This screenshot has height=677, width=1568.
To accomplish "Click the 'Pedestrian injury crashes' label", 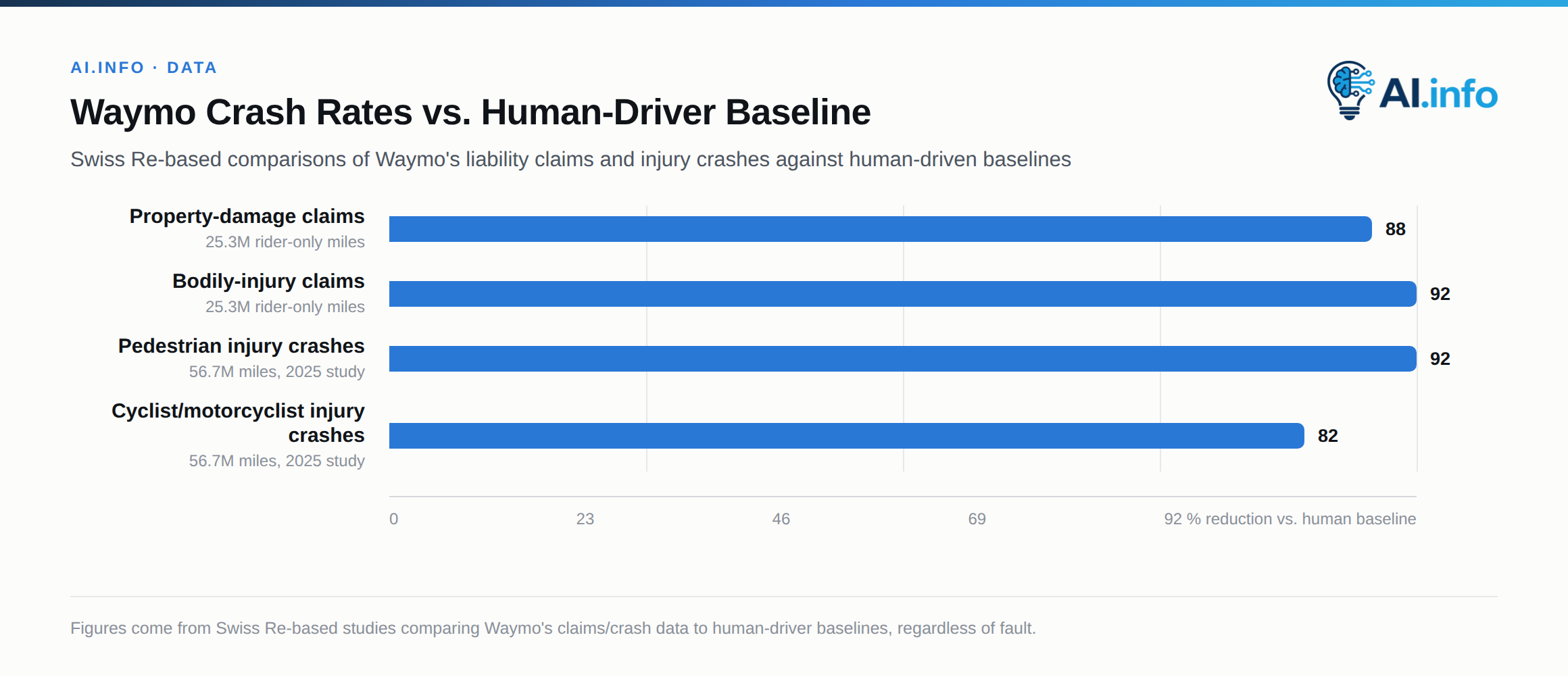I will (x=241, y=346).
